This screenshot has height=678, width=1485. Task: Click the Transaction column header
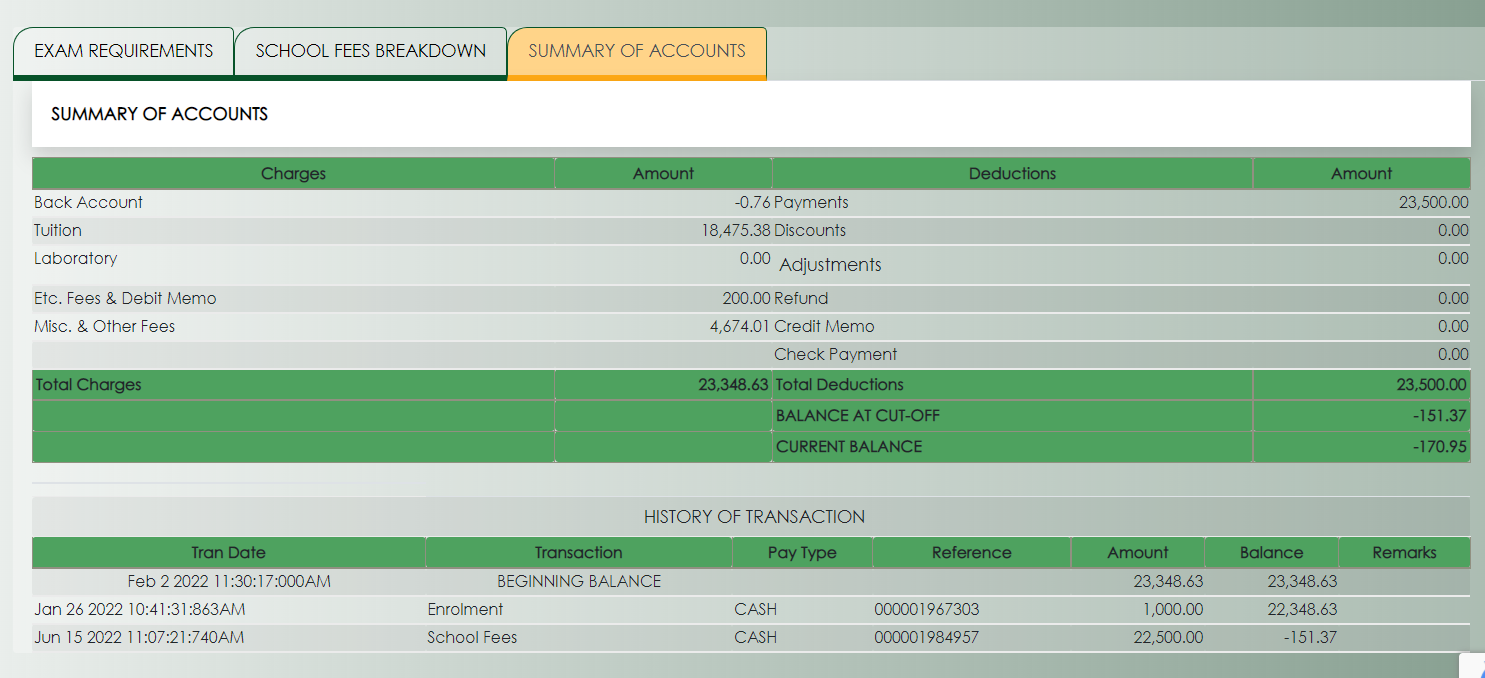point(578,552)
